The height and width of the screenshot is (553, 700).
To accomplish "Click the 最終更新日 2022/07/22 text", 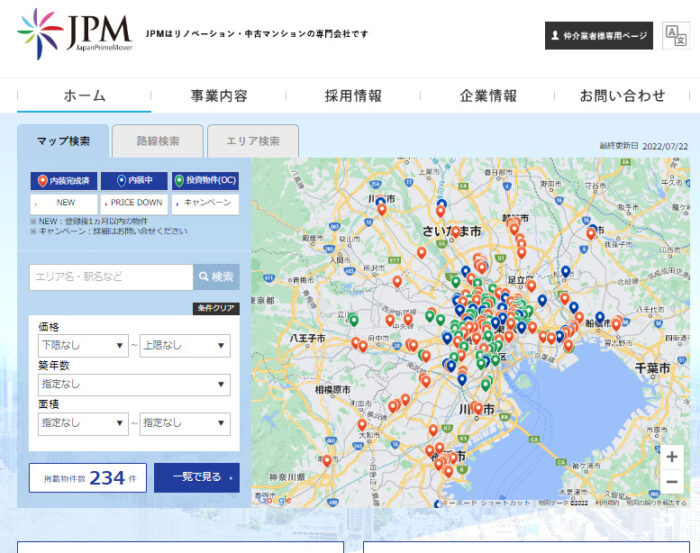I will tap(643, 146).
